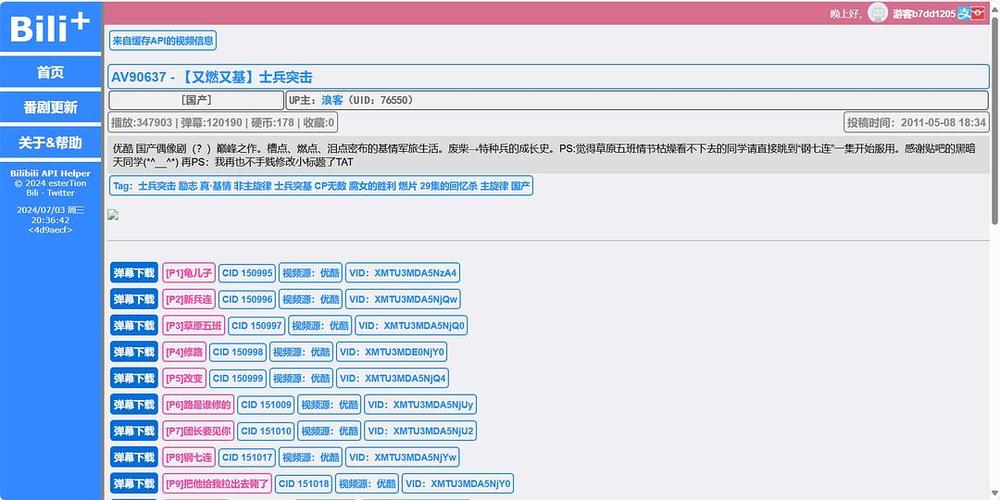The width and height of the screenshot is (1000, 500).
Task: Open part [P2]新兵连
Action: click(188, 299)
